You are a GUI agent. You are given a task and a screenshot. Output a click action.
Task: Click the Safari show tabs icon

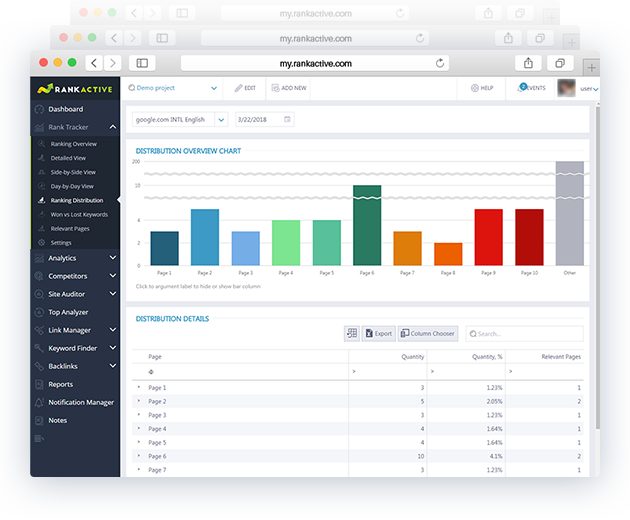[560, 63]
